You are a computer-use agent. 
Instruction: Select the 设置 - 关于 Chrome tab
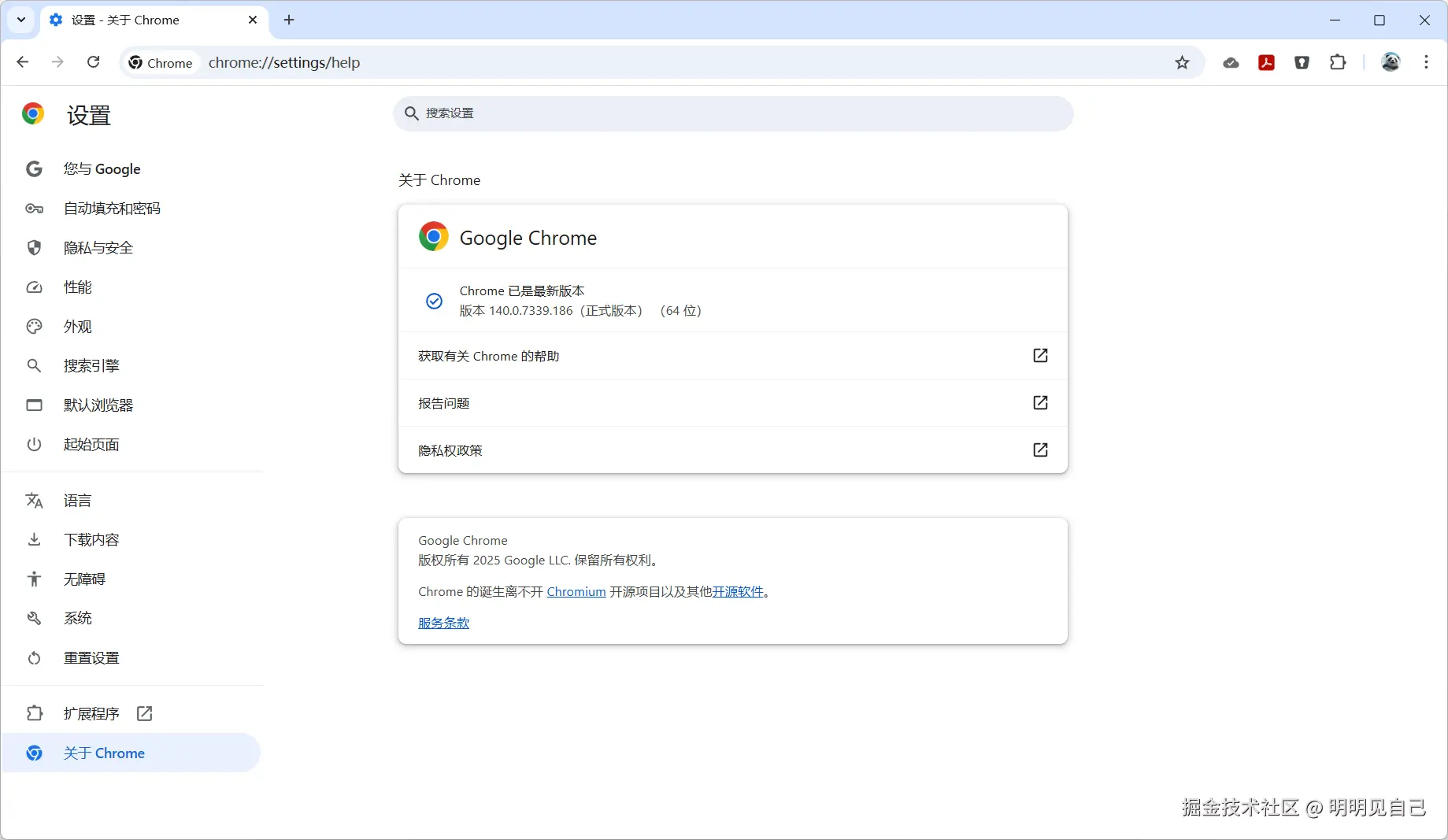(154, 20)
